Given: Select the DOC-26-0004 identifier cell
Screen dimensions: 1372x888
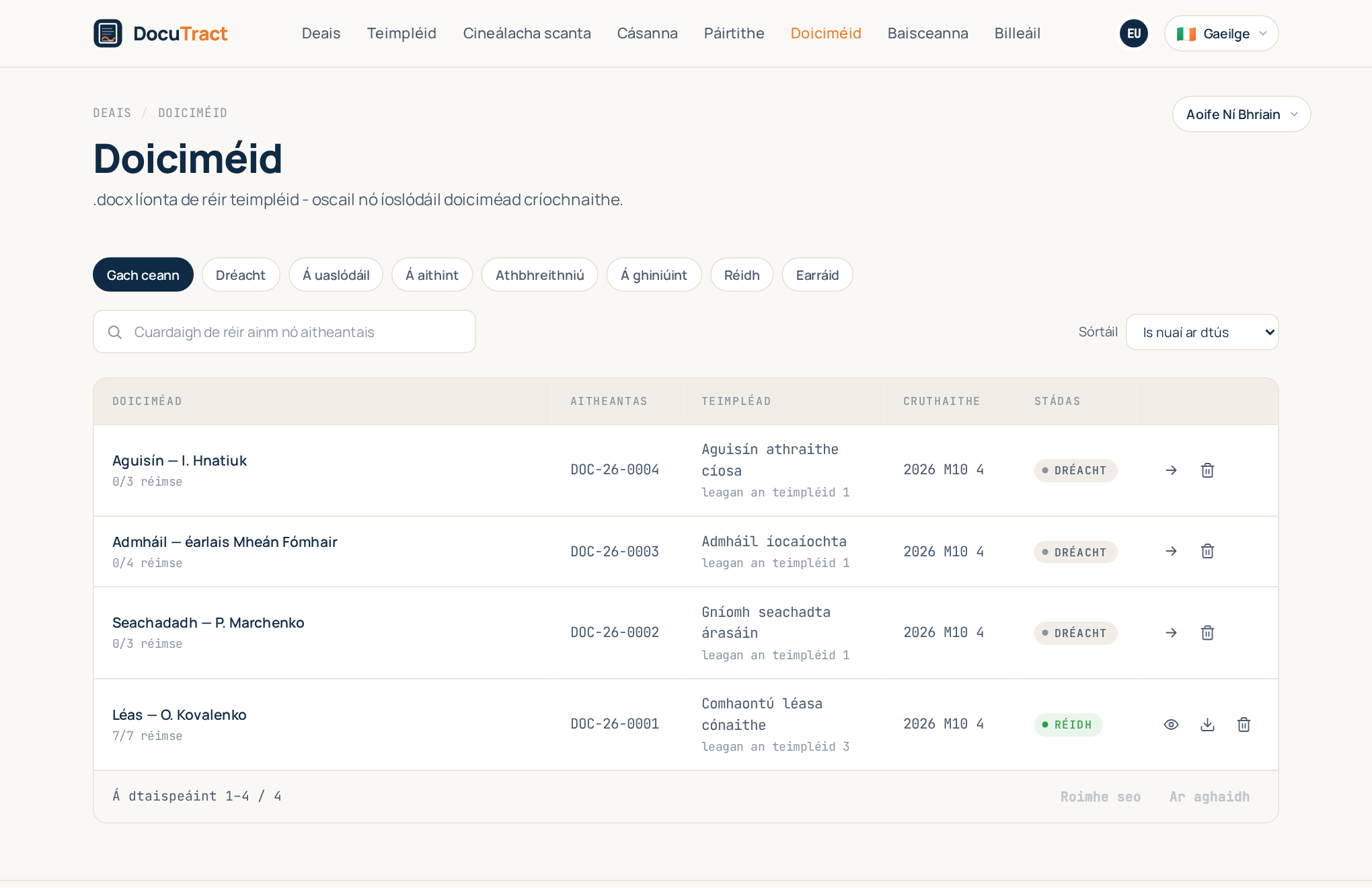Looking at the screenshot, I should pyautogui.click(x=615, y=470).
